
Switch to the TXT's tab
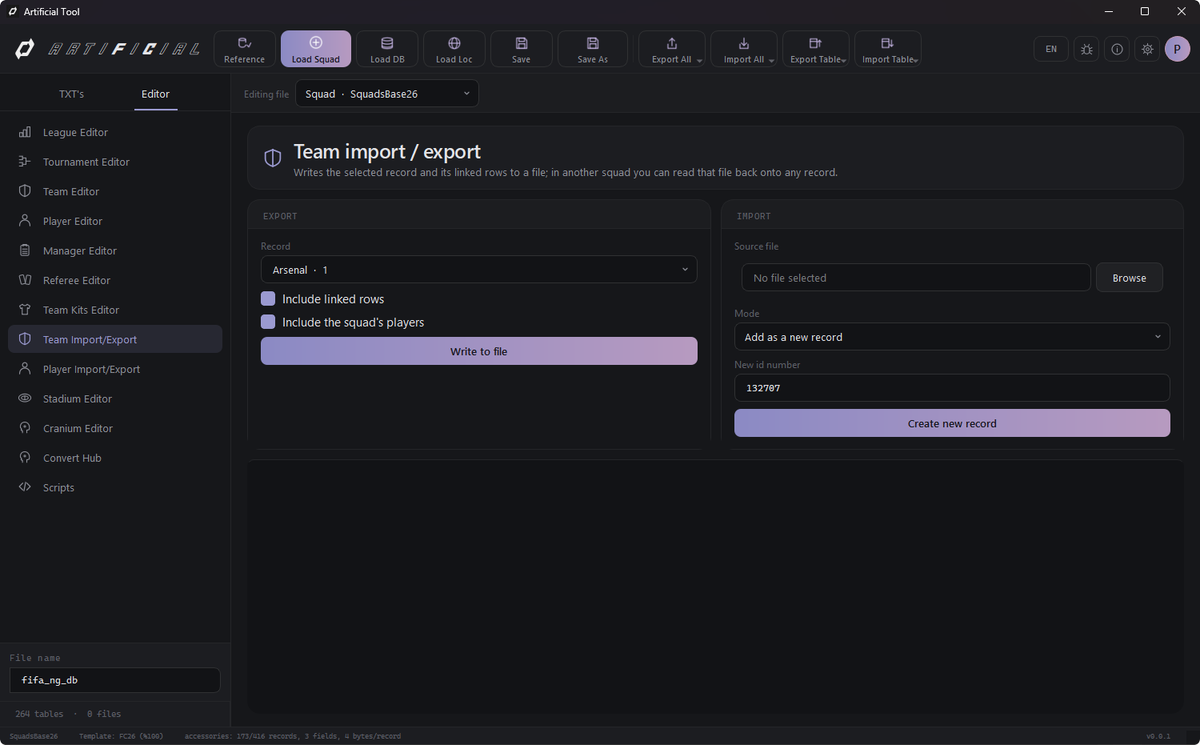click(x=72, y=94)
